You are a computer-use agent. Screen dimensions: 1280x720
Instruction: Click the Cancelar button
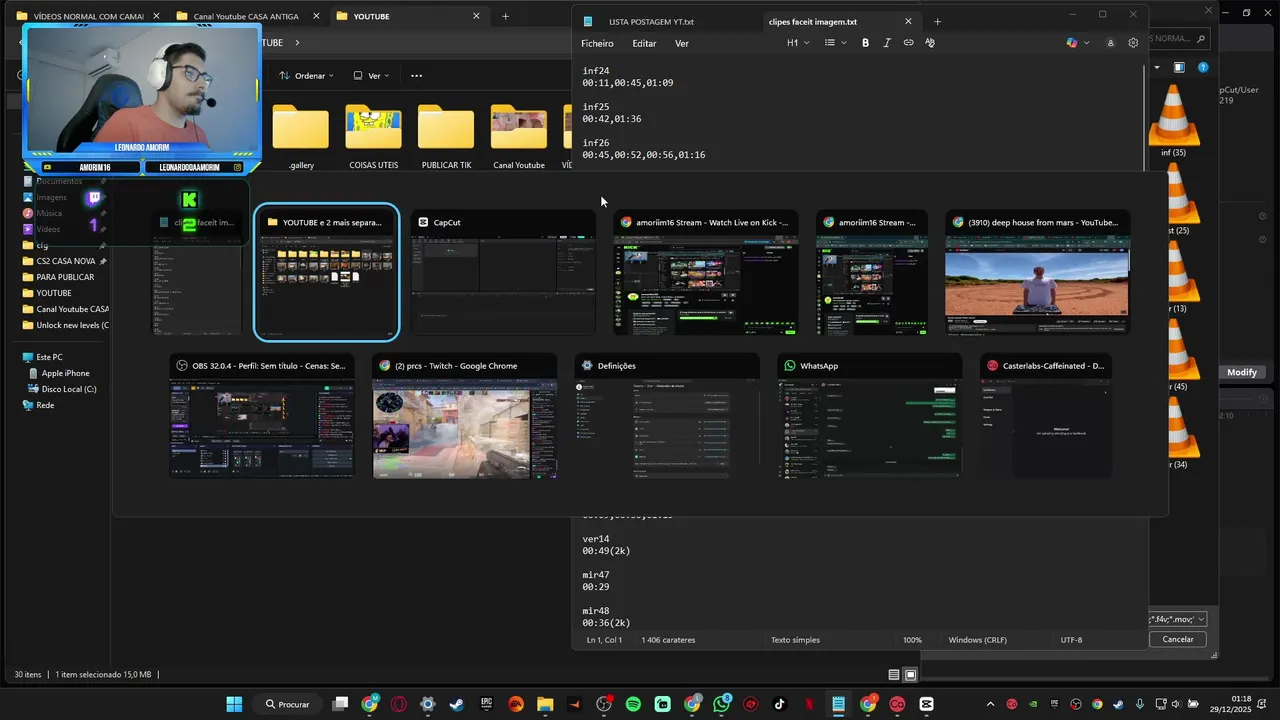1177,639
